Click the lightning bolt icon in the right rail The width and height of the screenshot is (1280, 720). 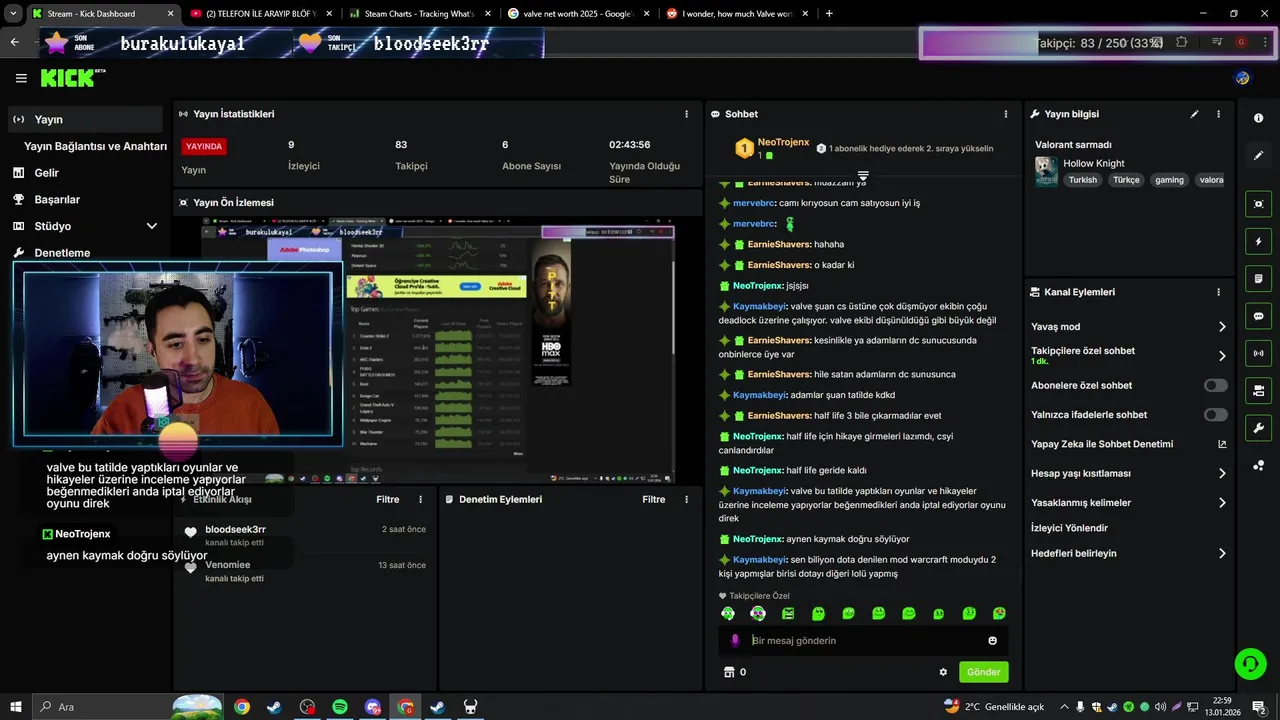pos(1258,241)
